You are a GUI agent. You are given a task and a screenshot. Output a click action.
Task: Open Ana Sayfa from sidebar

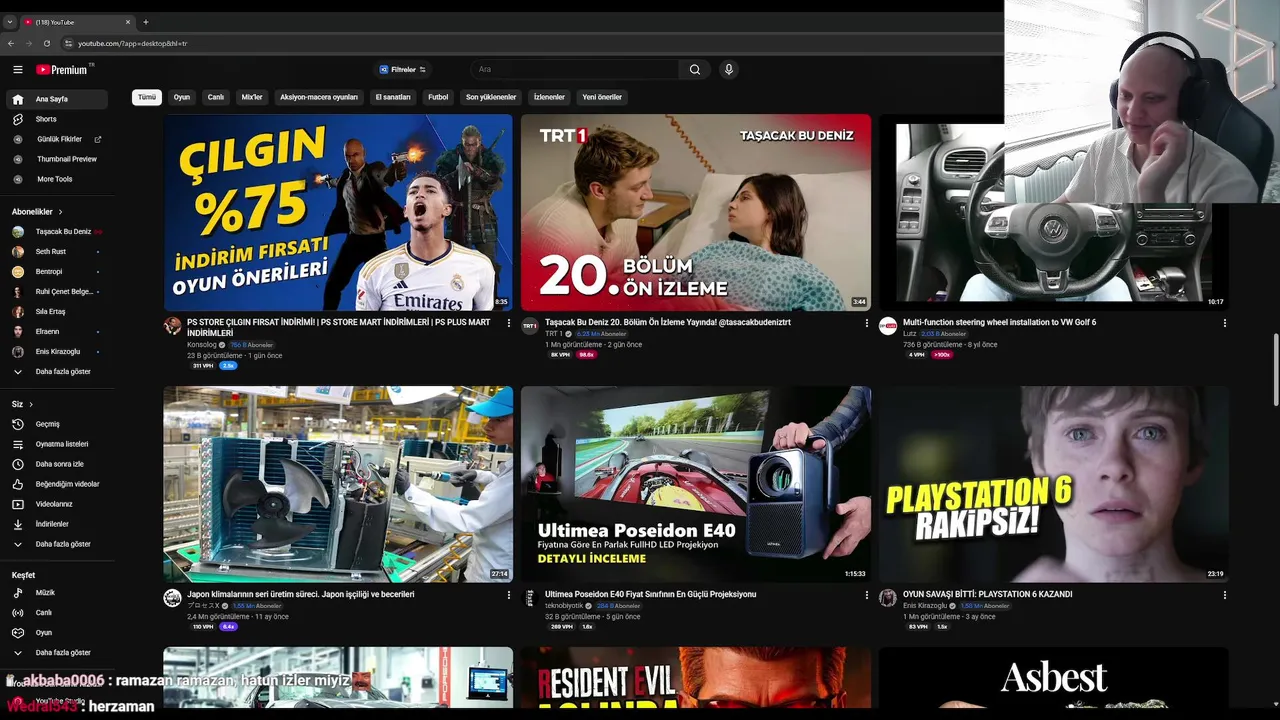[58, 99]
